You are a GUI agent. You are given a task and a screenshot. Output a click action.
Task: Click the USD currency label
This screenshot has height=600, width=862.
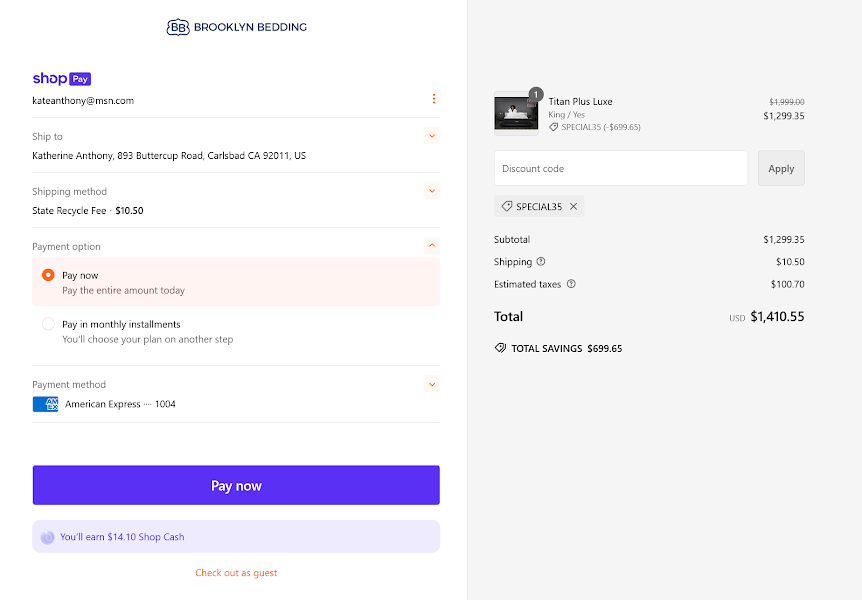pyautogui.click(x=737, y=318)
